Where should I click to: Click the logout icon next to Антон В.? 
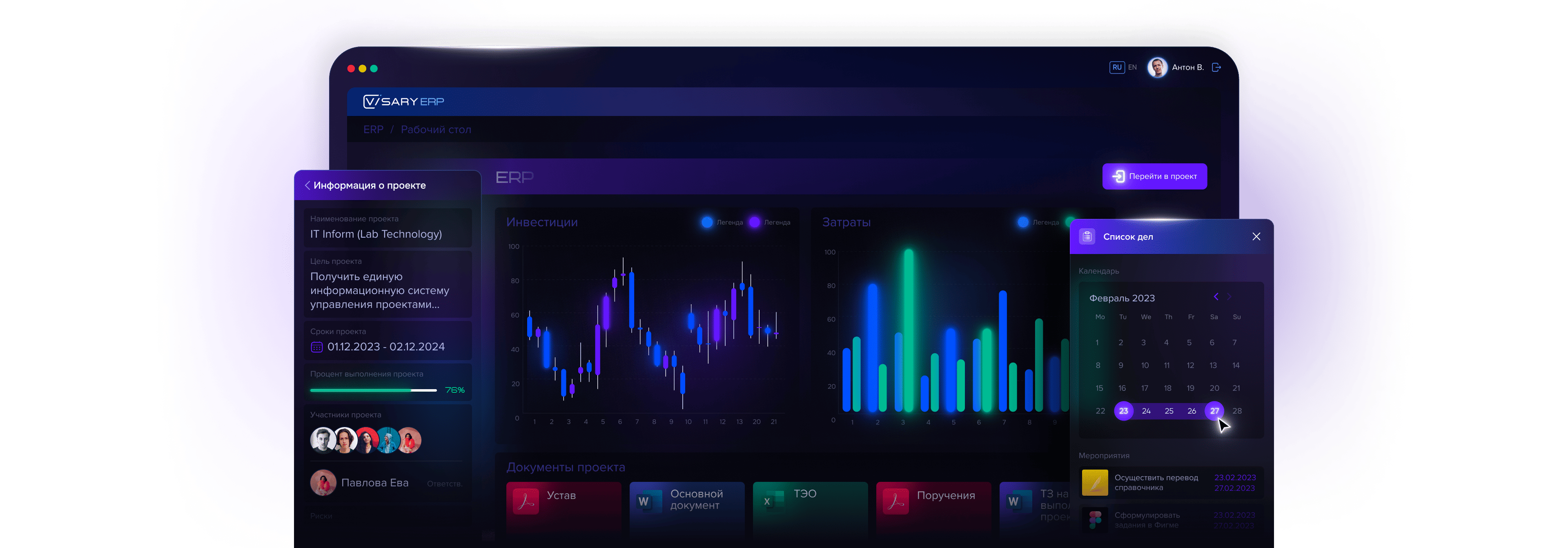coord(1216,68)
